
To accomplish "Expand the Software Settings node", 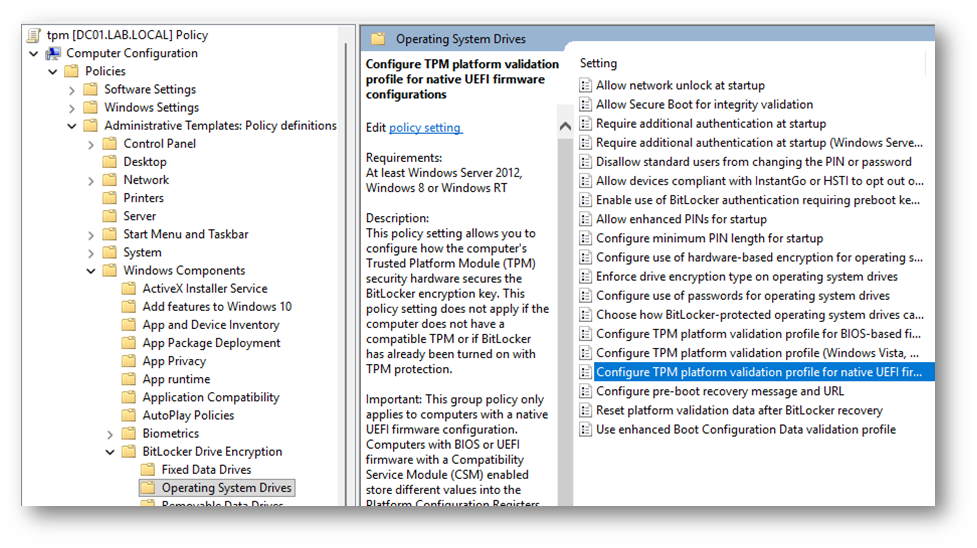I will (x=72, y=90).
